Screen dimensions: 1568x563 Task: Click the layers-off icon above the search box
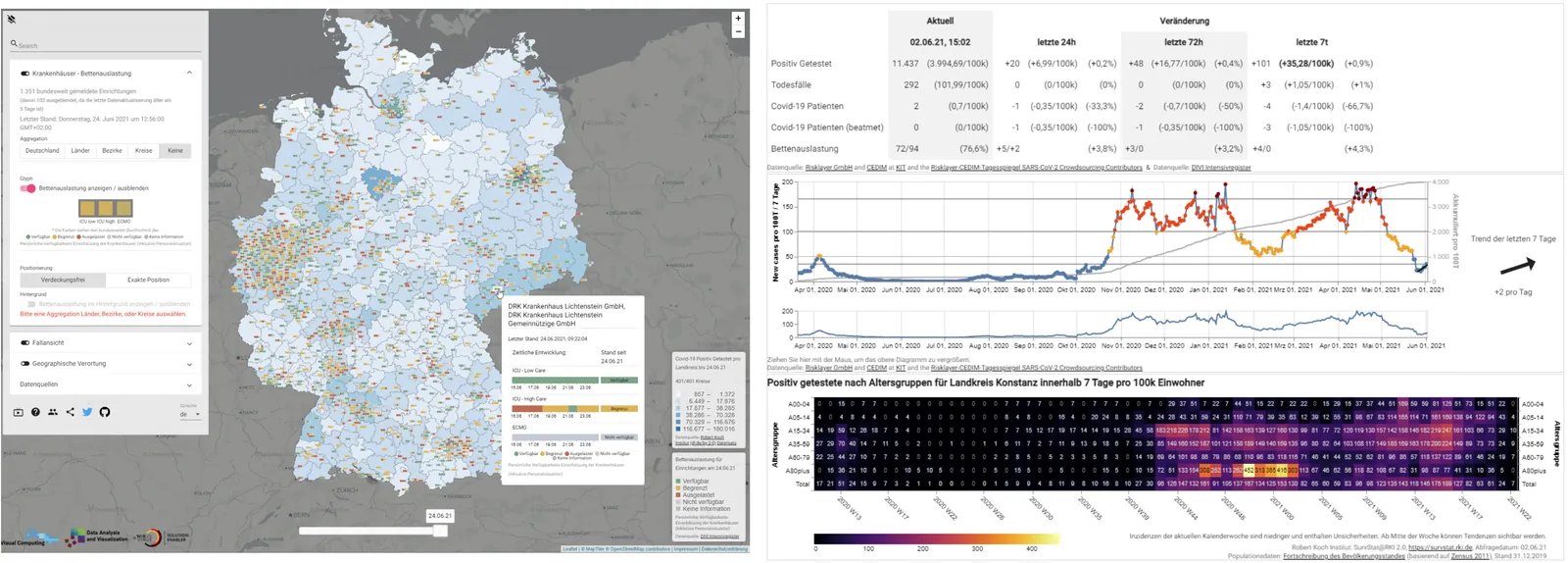(12, 20)
